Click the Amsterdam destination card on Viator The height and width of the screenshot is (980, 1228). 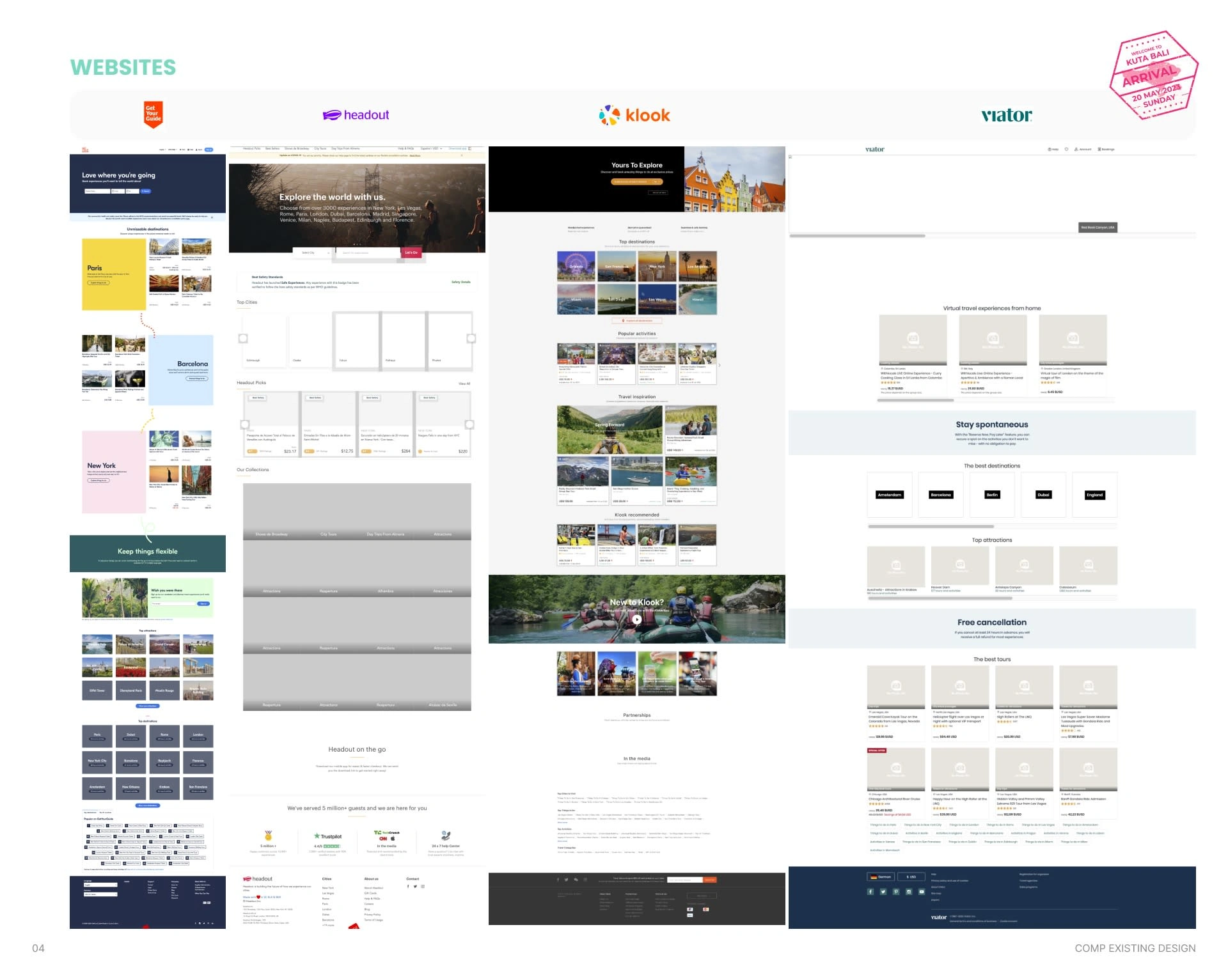coord(889,495)
